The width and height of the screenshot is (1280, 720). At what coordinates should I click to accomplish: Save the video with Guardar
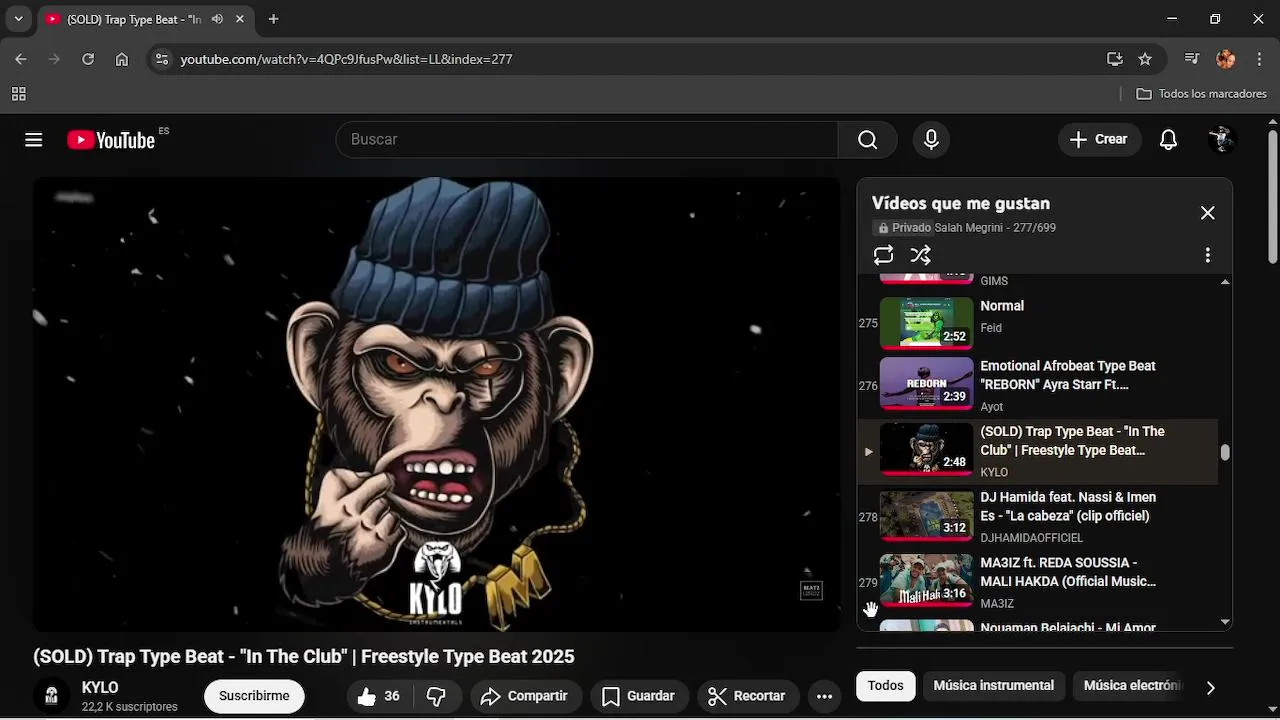638,696
